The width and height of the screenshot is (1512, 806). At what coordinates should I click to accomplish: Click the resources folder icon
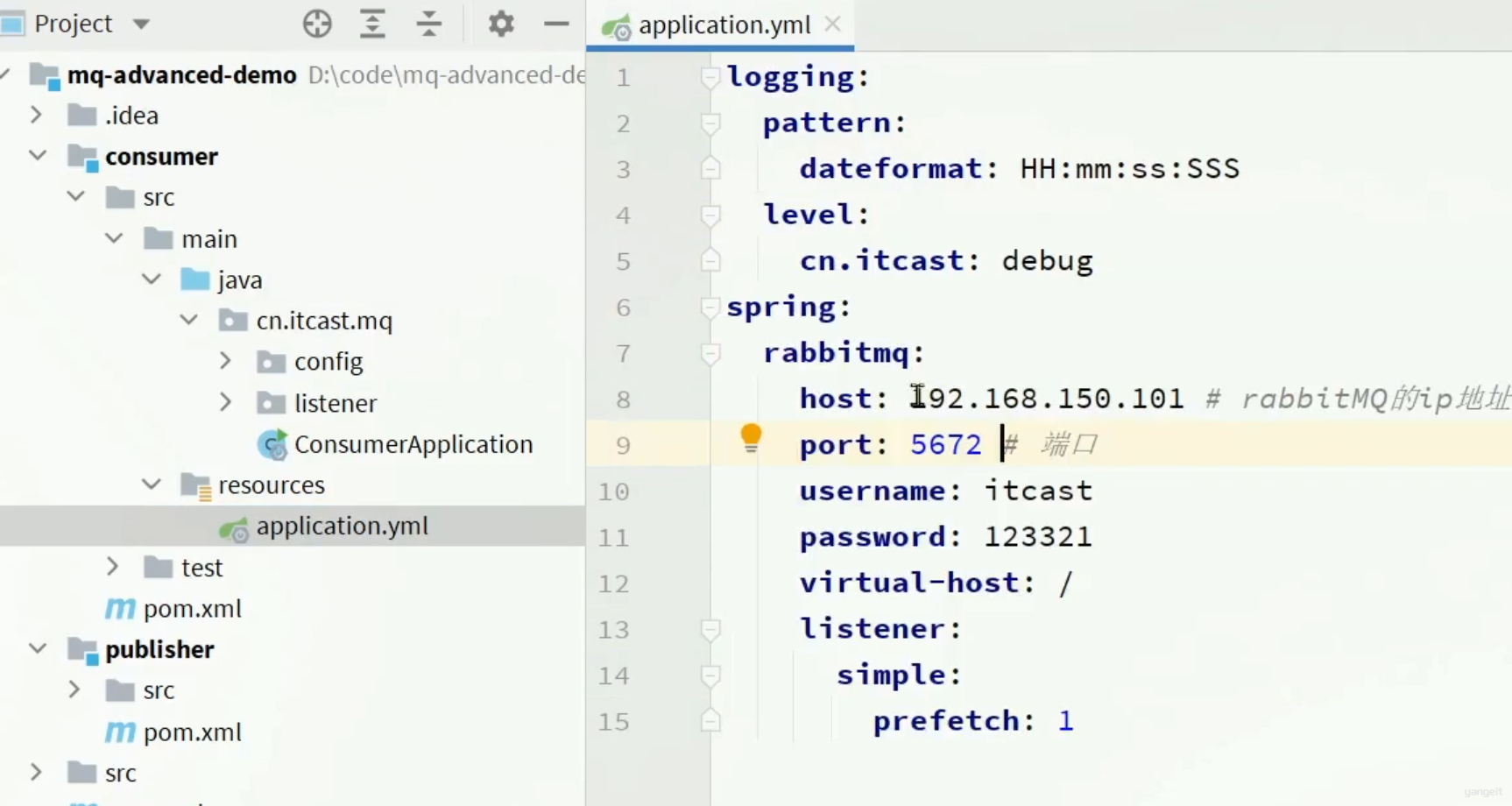click(x=196, y=486)
